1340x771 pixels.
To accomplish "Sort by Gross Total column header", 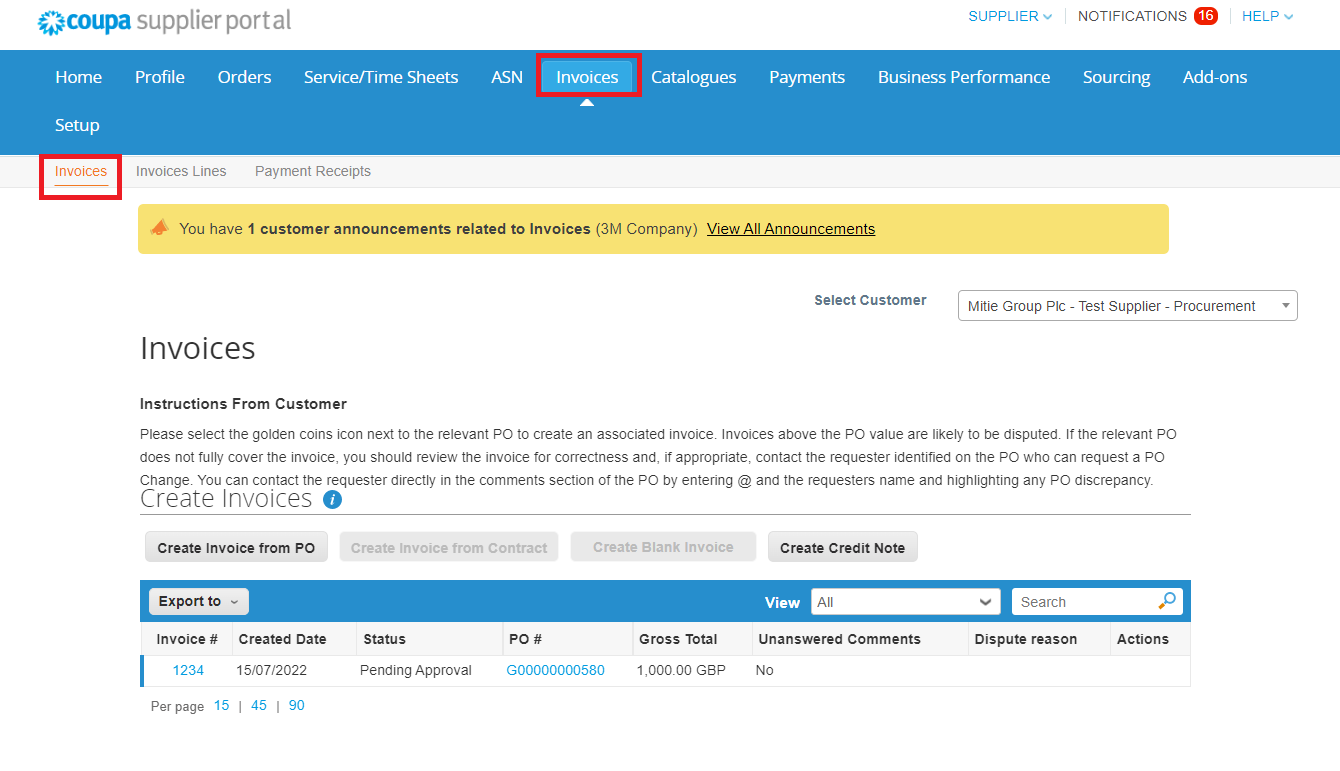I will [x=678, y=639].
